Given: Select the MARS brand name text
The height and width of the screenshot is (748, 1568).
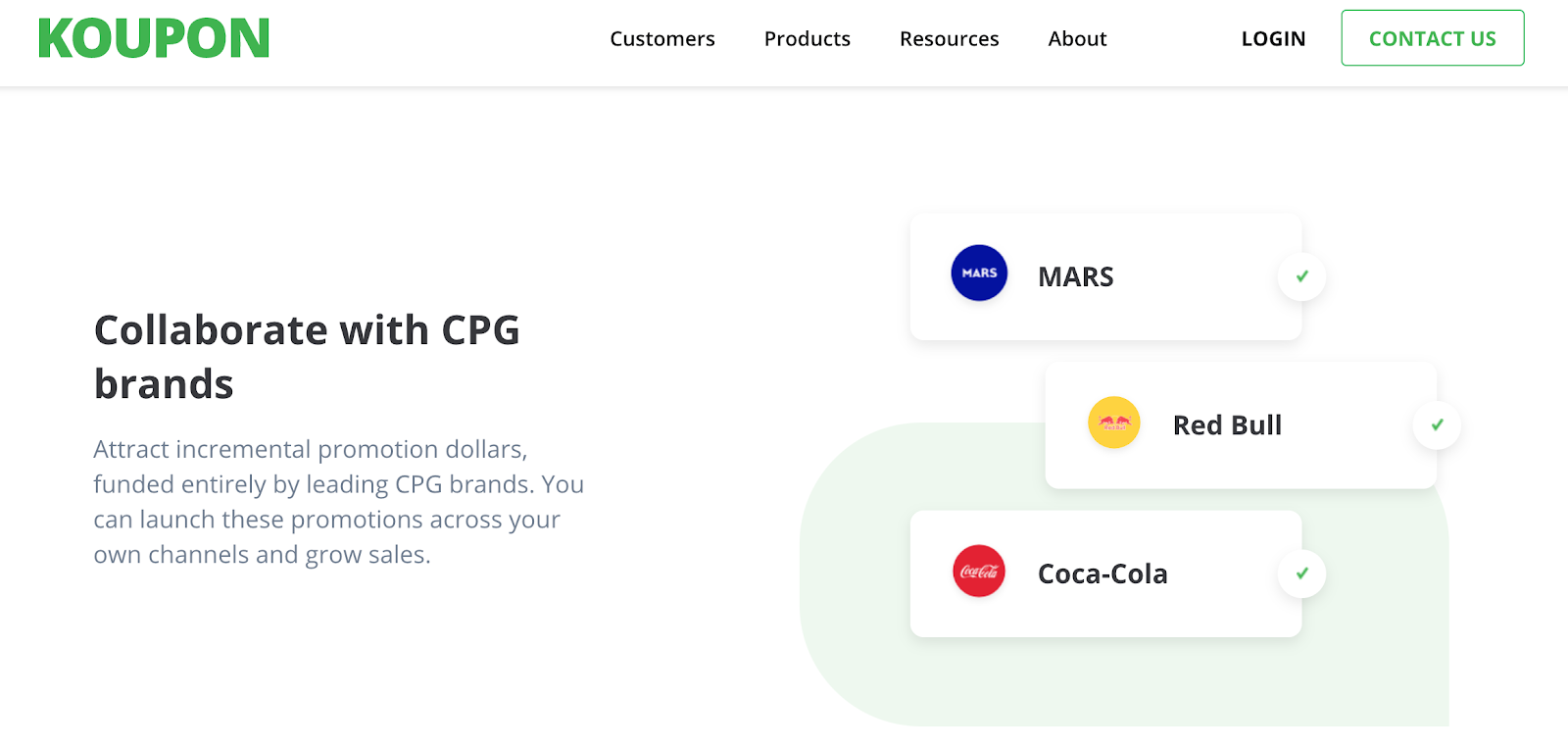Looking at the screenshot, I should coord(1076,277).
